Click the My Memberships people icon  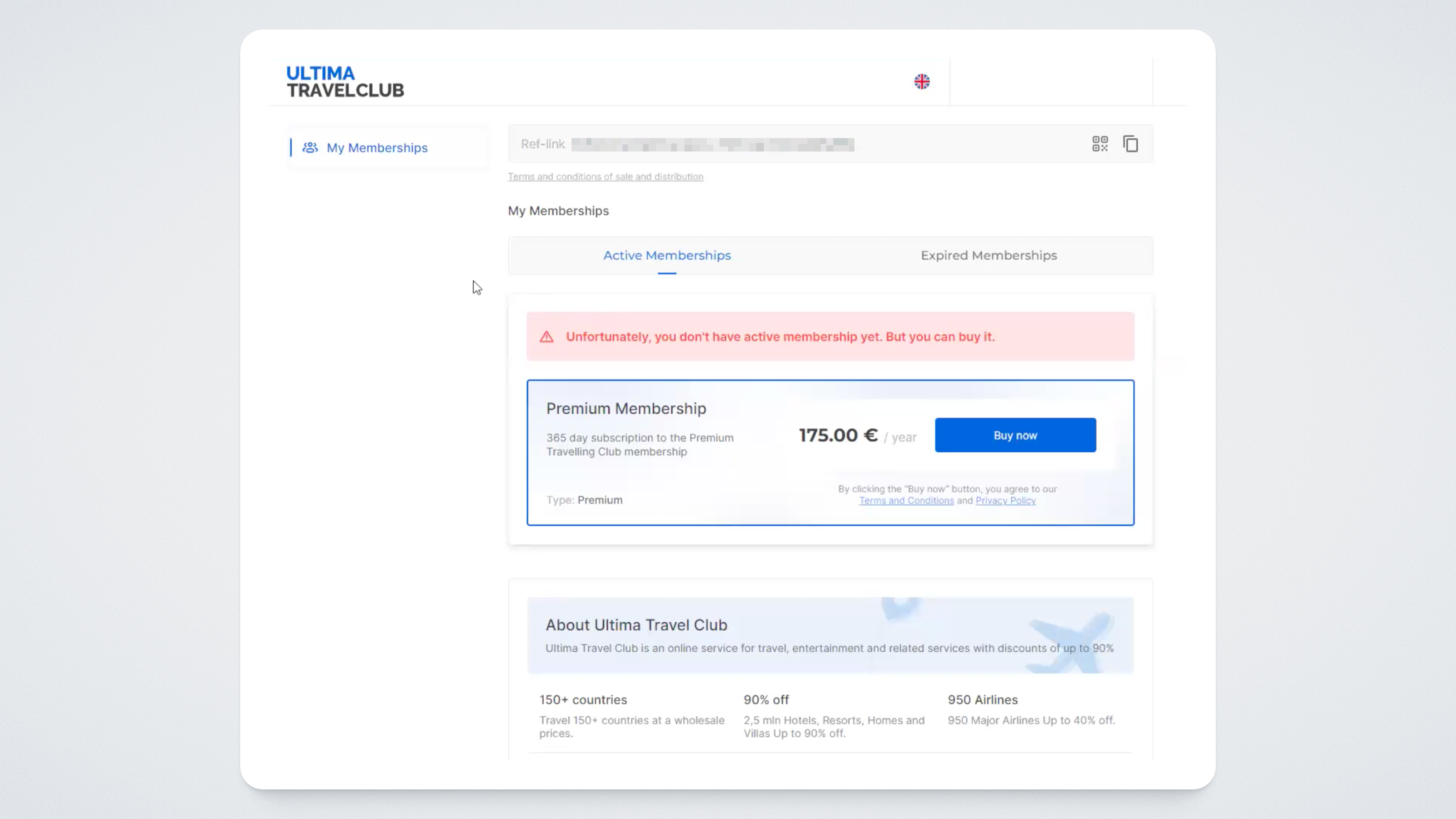pos(310,147)
